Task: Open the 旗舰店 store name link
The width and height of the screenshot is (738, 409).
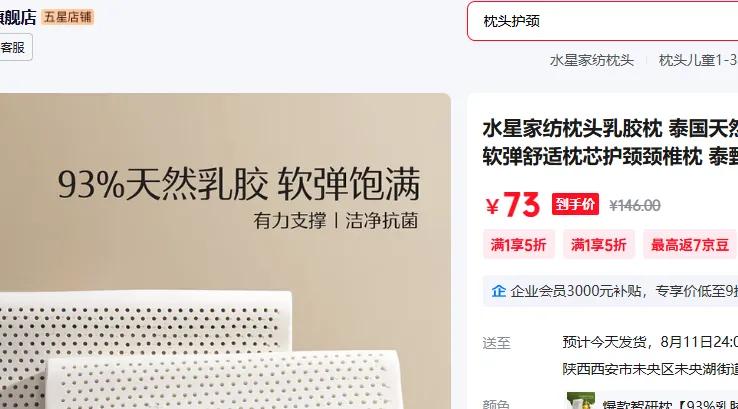Action: click(x=18, y=17)
